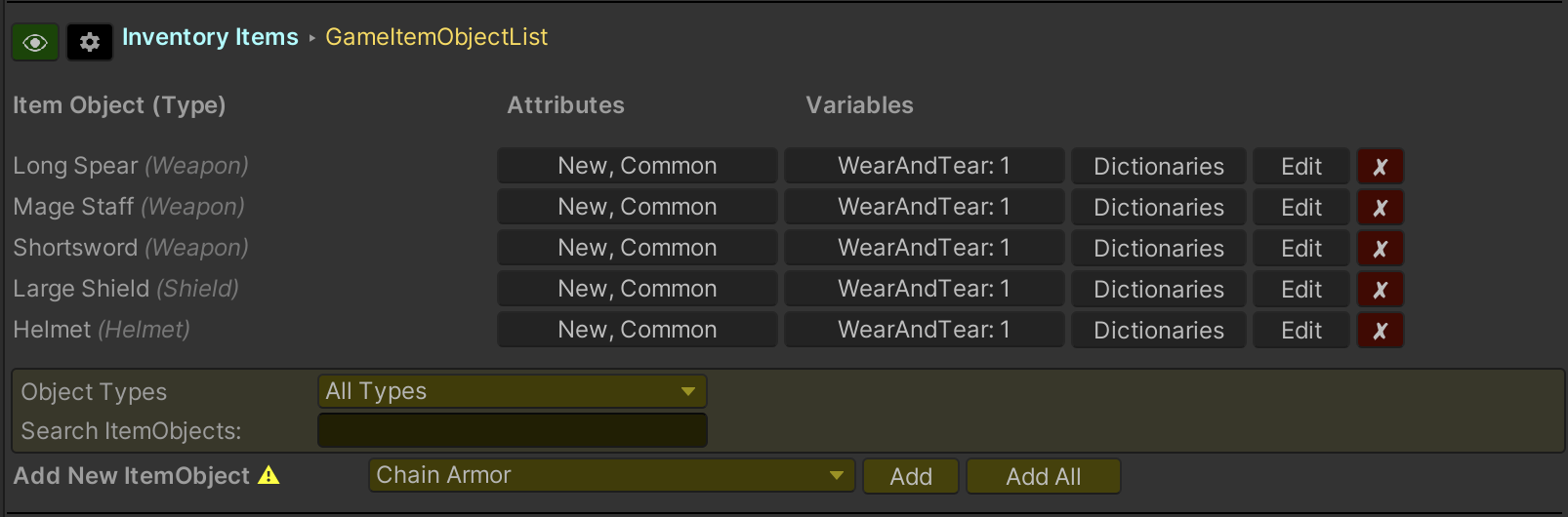Screen dimensions: 1568x517
Task: Edit the Mage Staff item
Action: pos(1300,208)
